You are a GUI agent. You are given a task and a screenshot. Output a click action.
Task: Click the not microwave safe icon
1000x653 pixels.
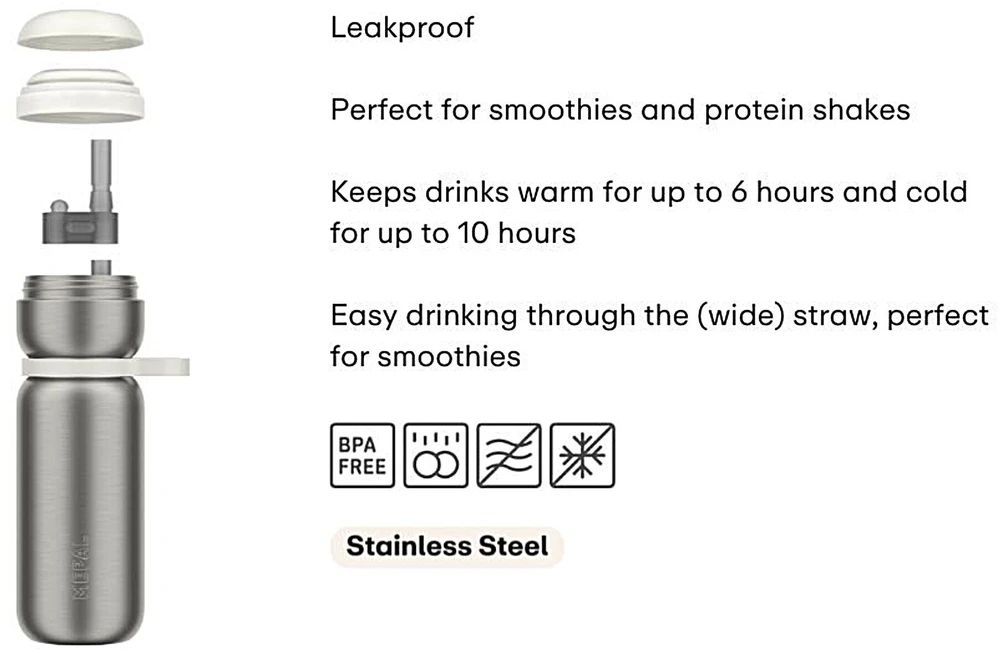[x=509, y=455]
